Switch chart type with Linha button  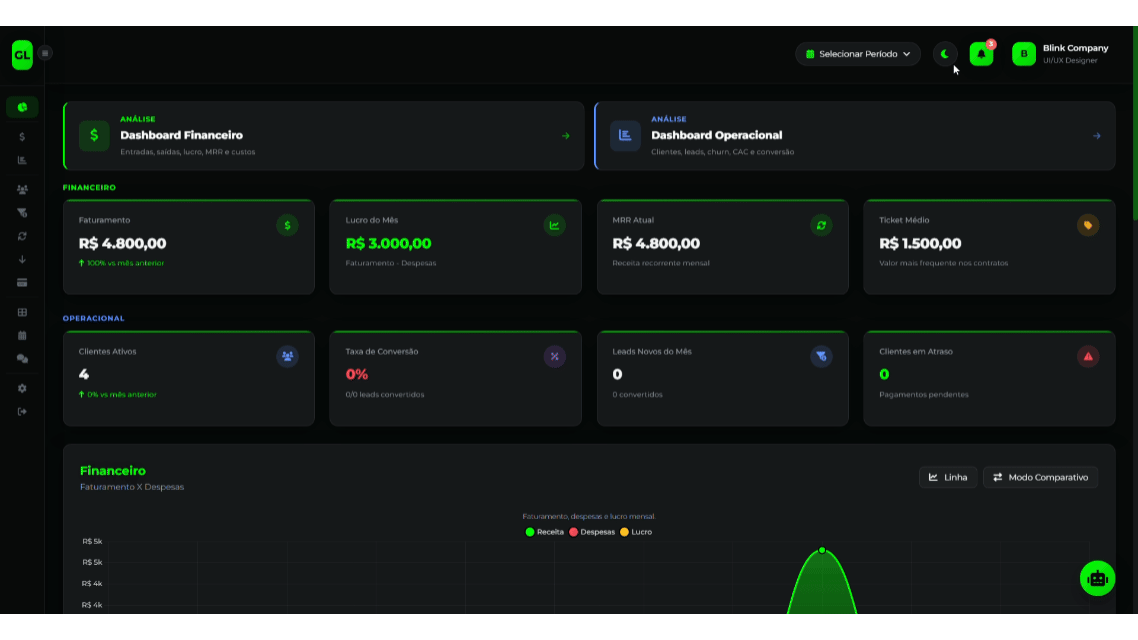click(948, 477)
